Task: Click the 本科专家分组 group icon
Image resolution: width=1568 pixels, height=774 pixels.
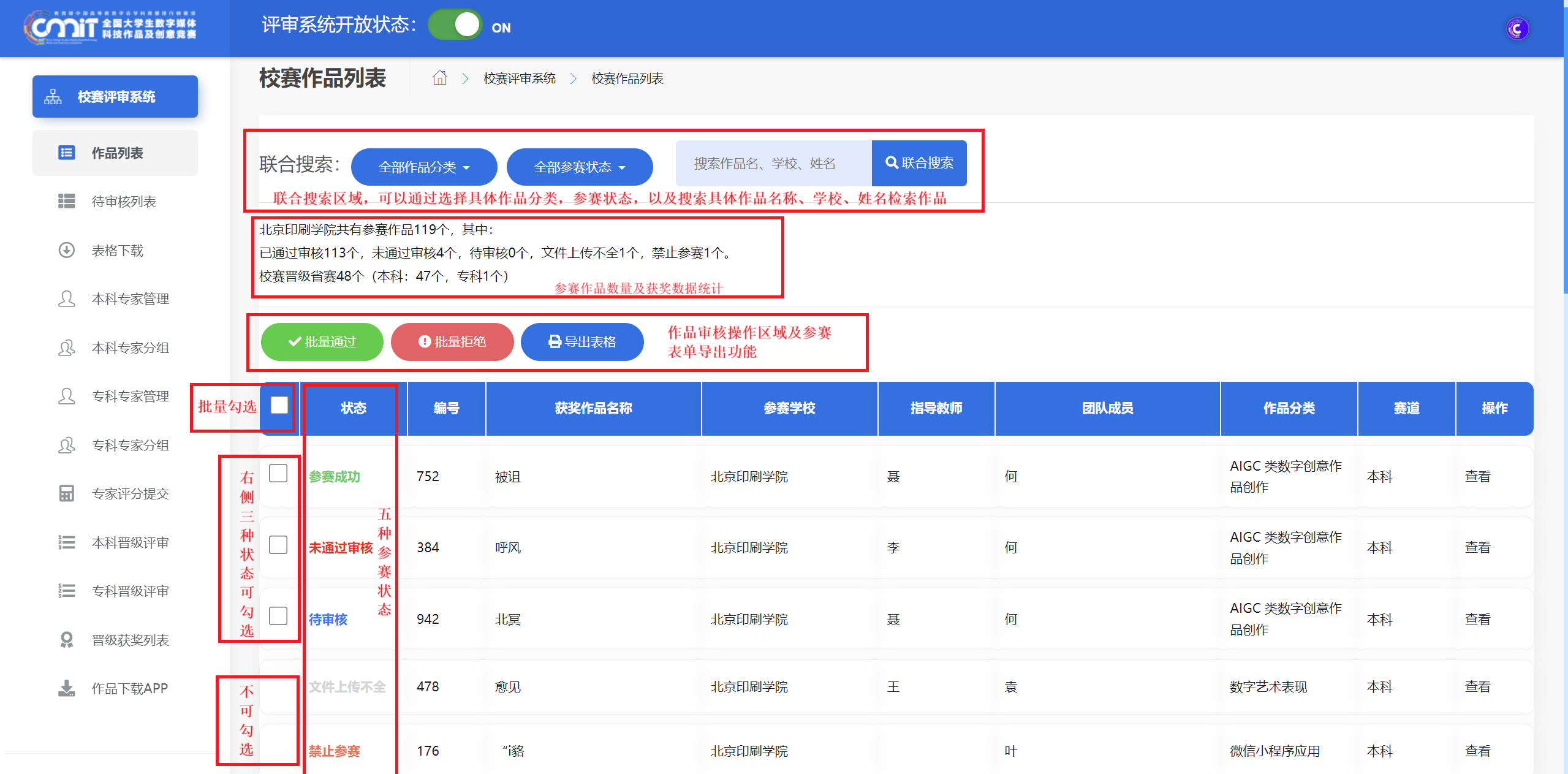Action: tap(66, 347)
